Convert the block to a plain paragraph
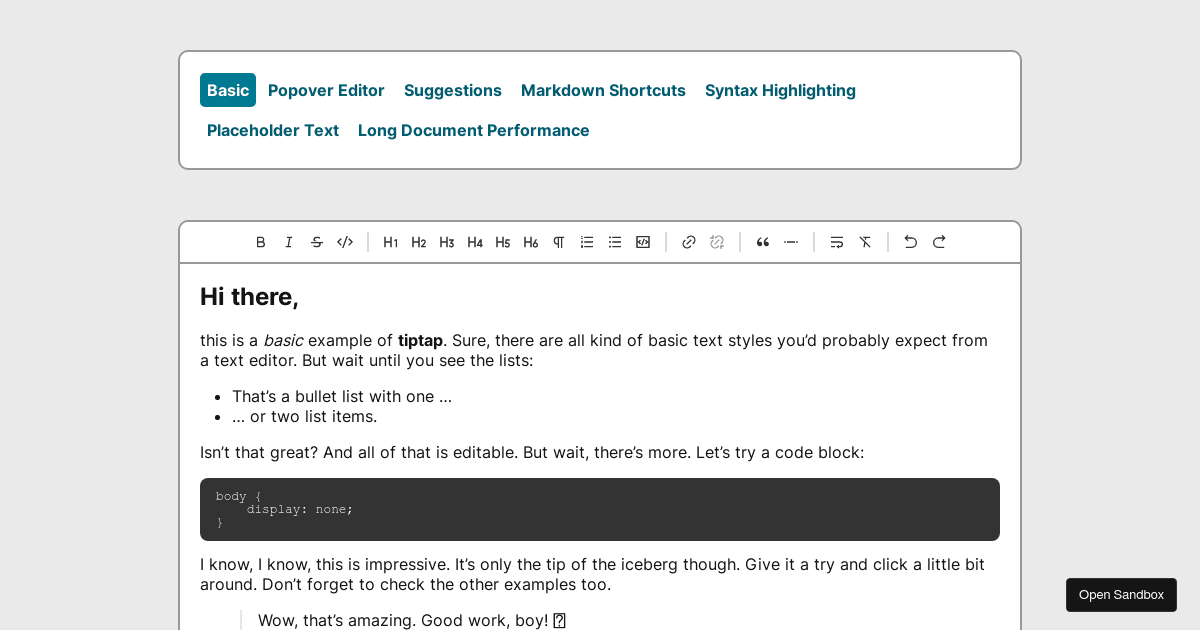This screenshot has height=630, width=1200. pyautogui.click(x=559, y=242)
